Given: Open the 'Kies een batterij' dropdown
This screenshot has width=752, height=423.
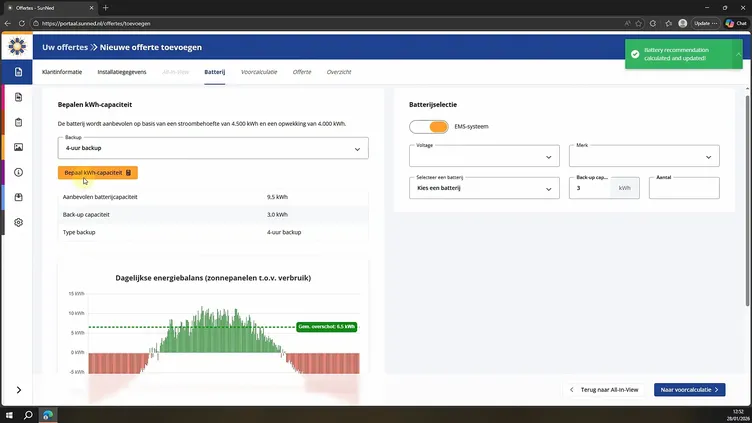Looking at the screenshot, I should pyautogui.click(x=484, y=188).
